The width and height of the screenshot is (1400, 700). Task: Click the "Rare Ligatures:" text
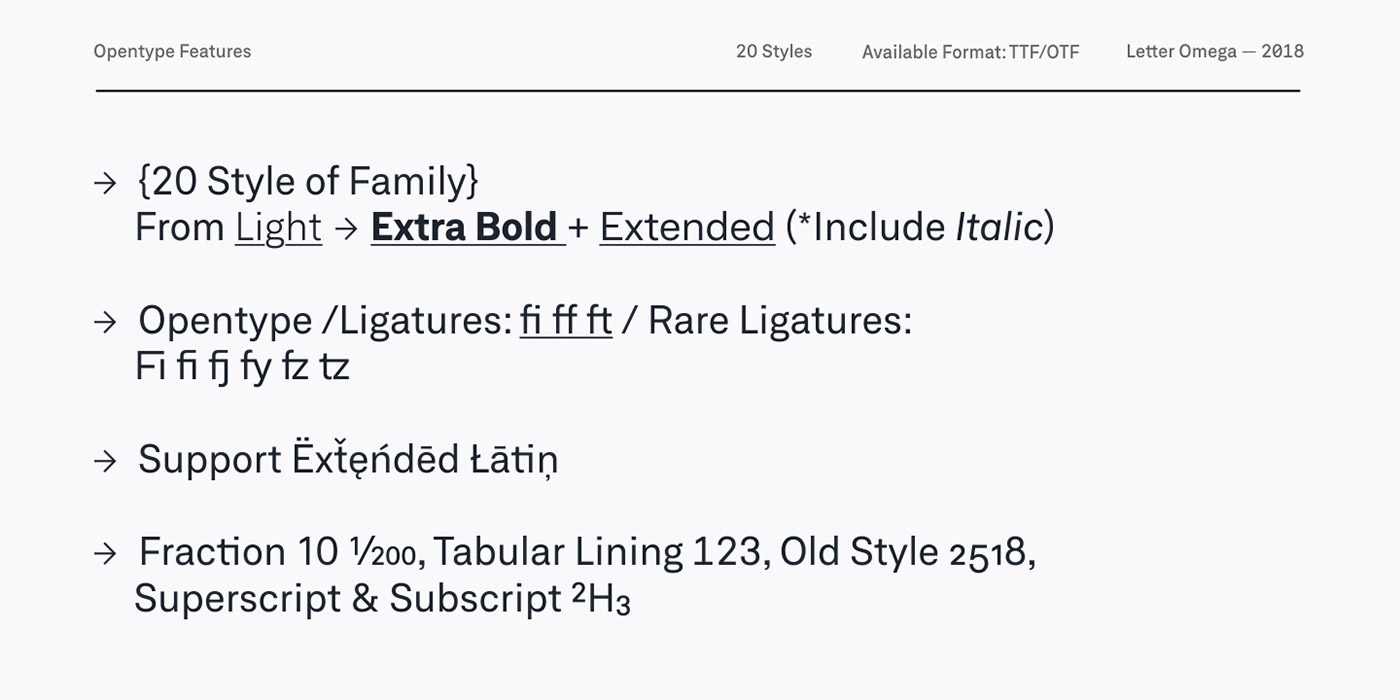(x=780, y=321)
